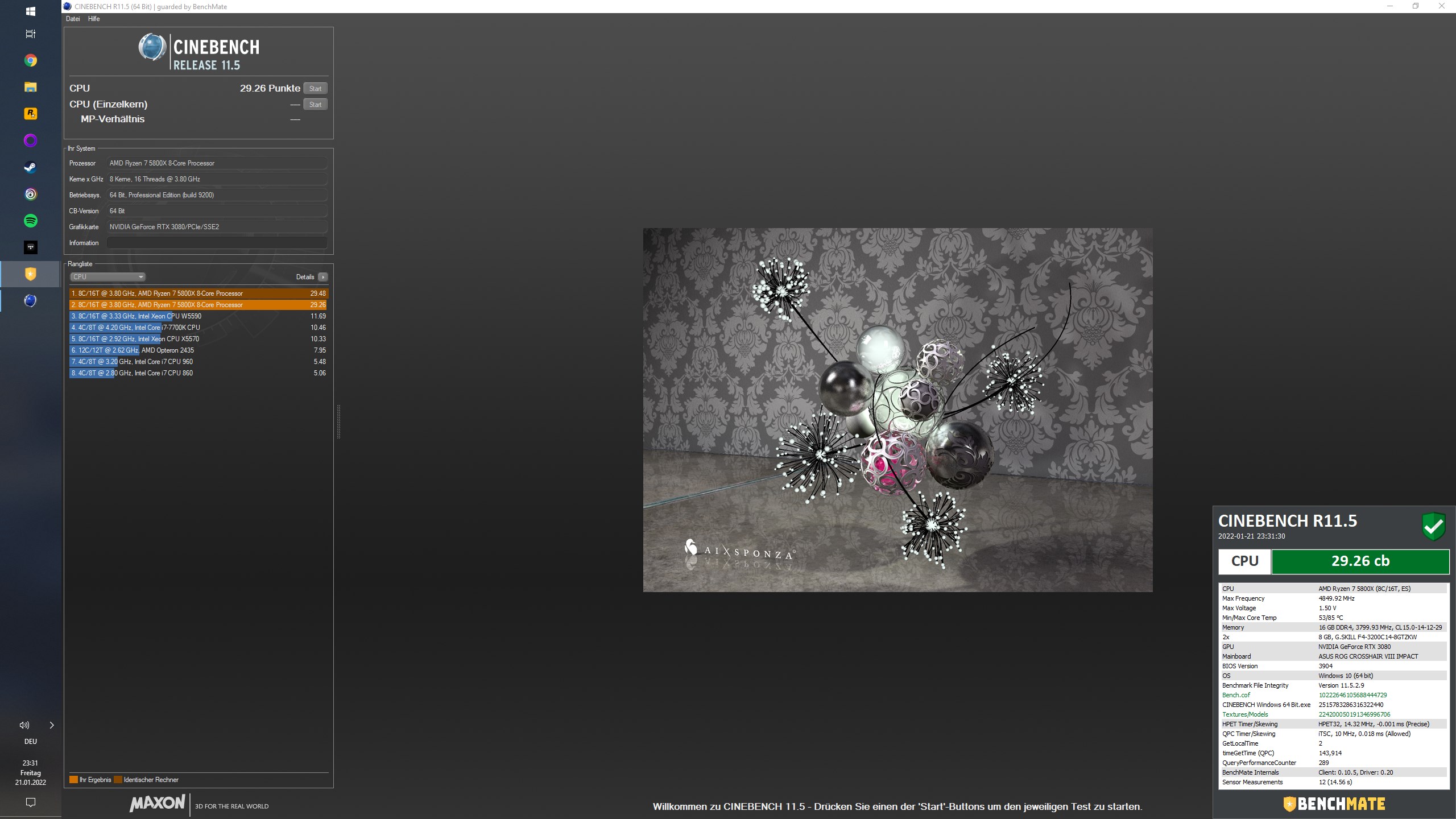Switch to BenchMate shield taskbar icon

coord(31,274)
